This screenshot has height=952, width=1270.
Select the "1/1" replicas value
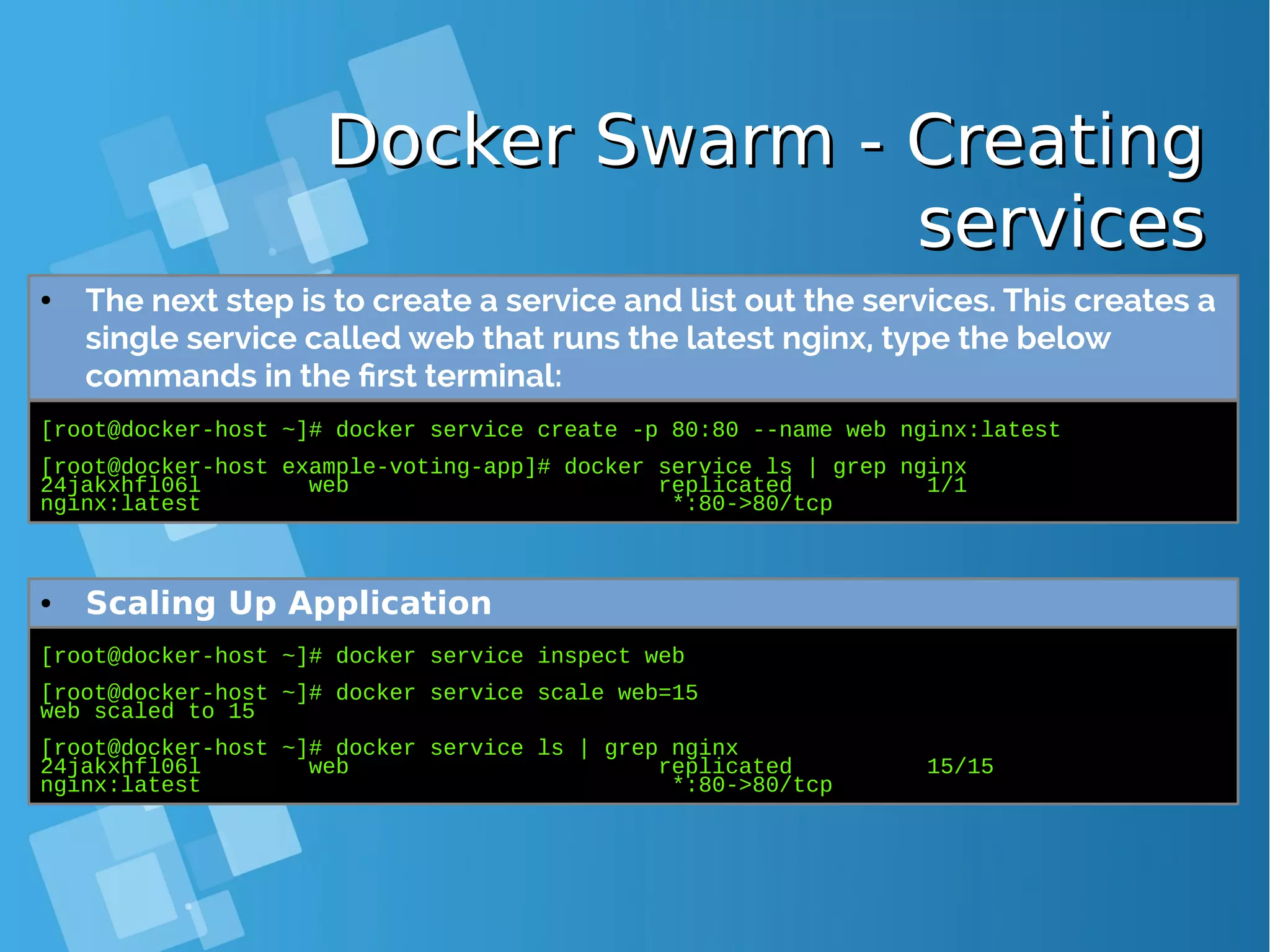pos(947,485)
